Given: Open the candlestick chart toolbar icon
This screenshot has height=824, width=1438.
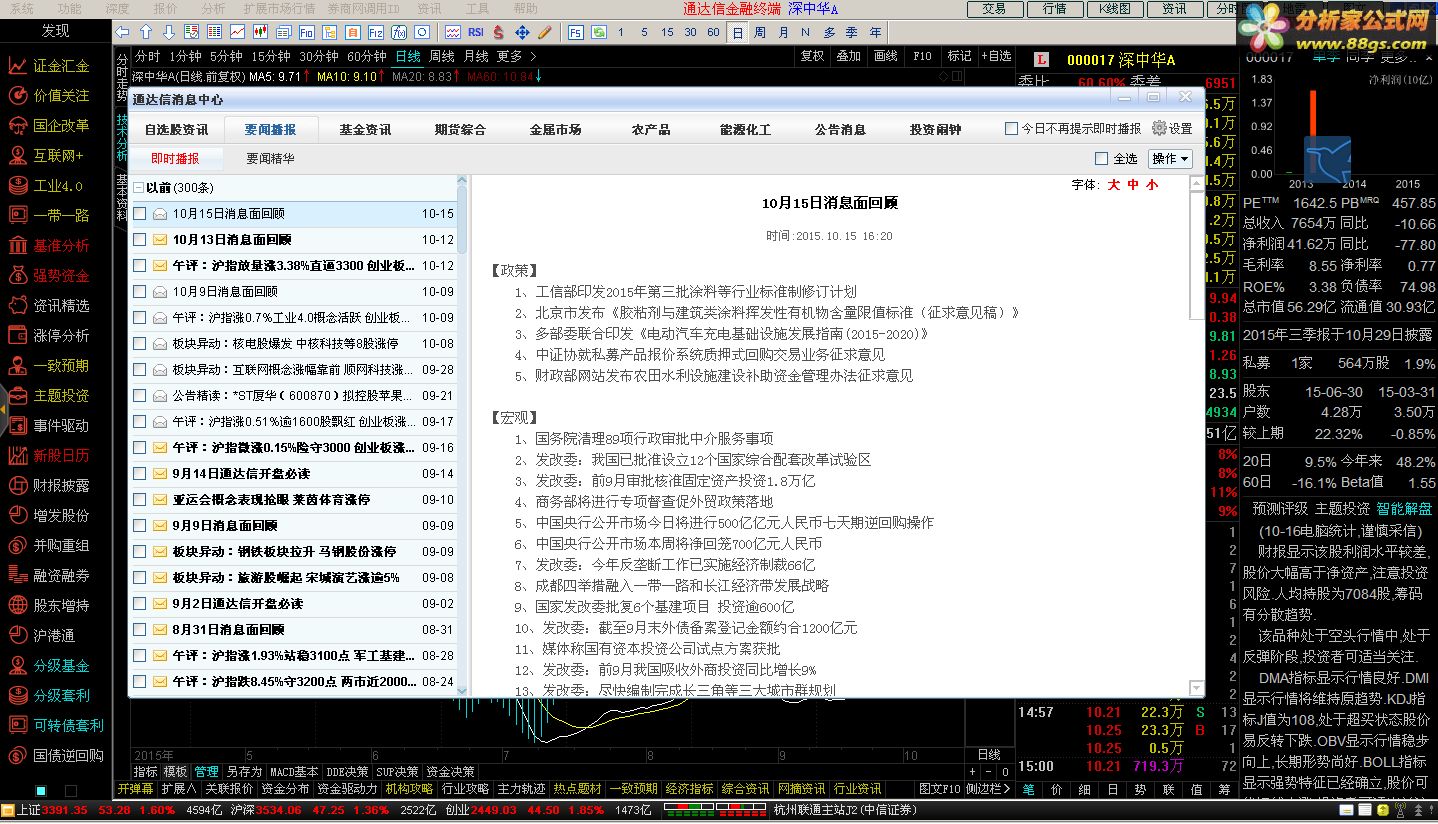Looking at the screenshot, I should point(260,32).
